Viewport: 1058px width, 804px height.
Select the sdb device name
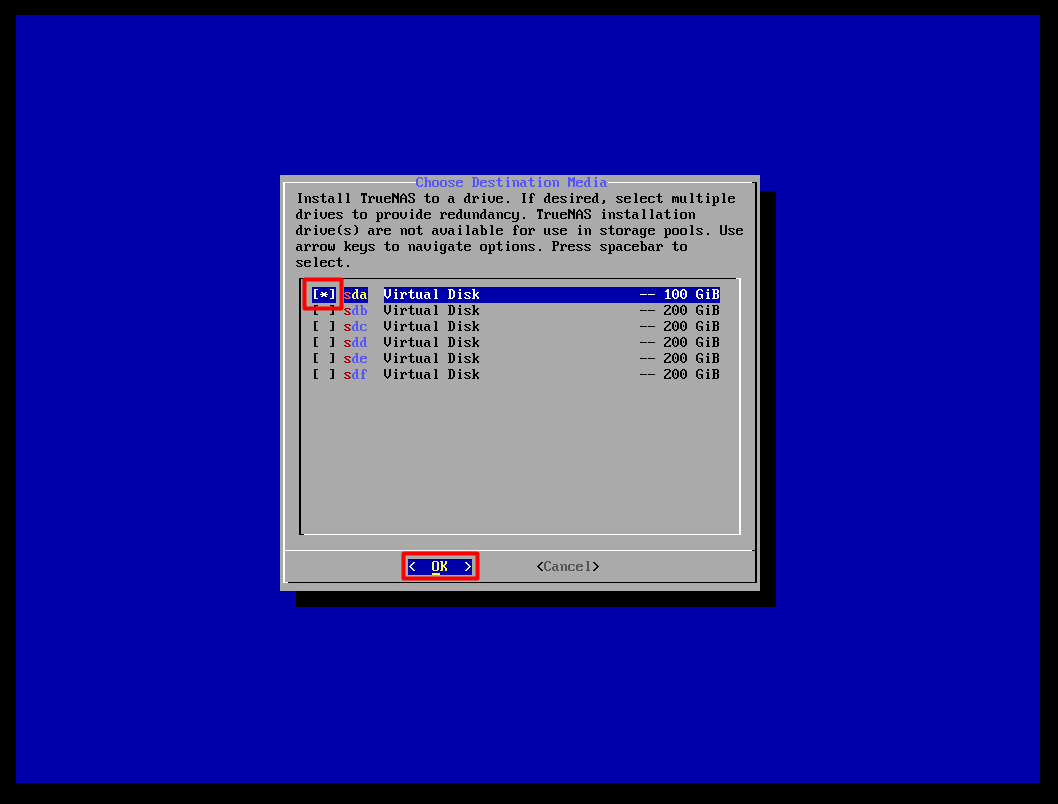[x=355, y=310]
